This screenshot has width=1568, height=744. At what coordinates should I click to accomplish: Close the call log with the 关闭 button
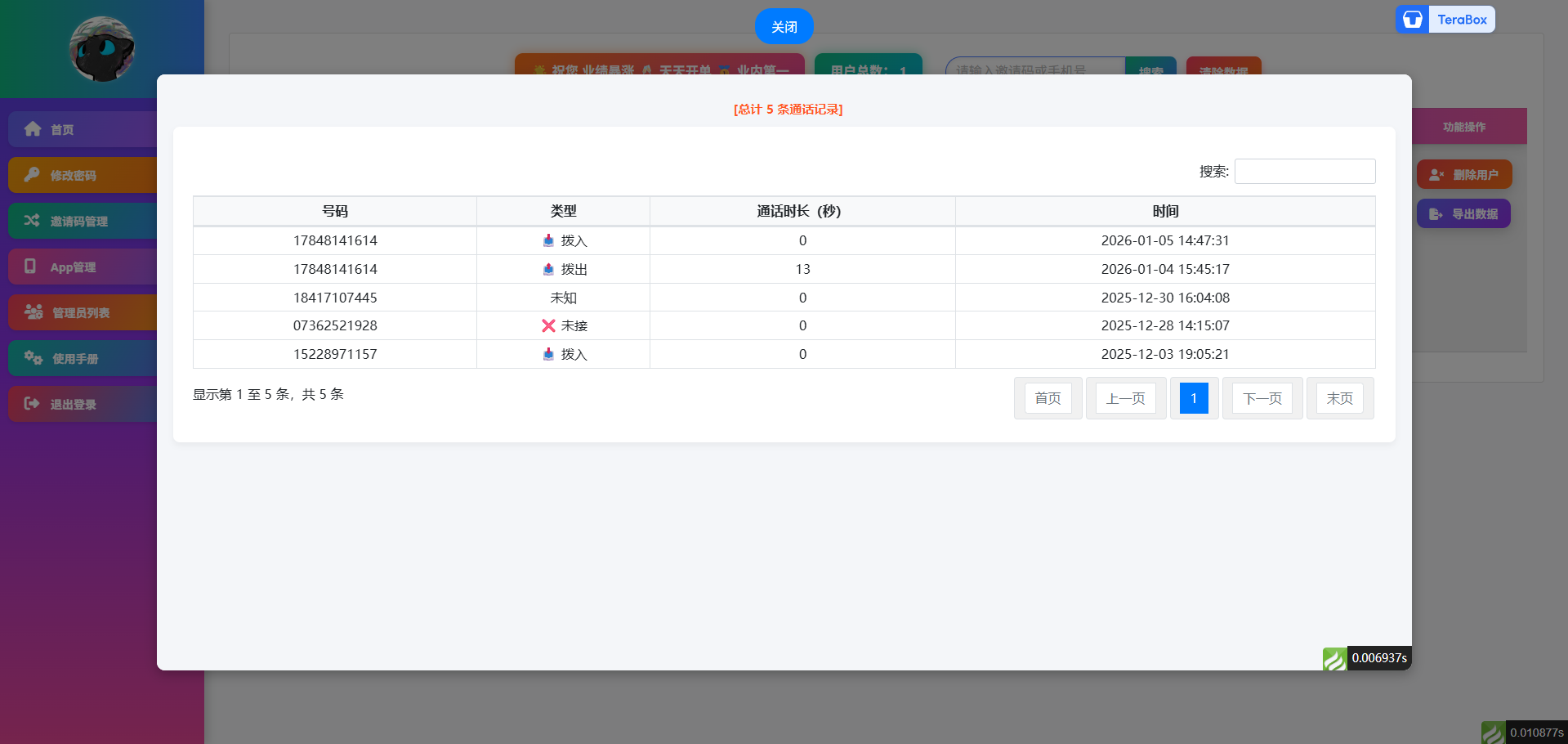click(783, 26)
